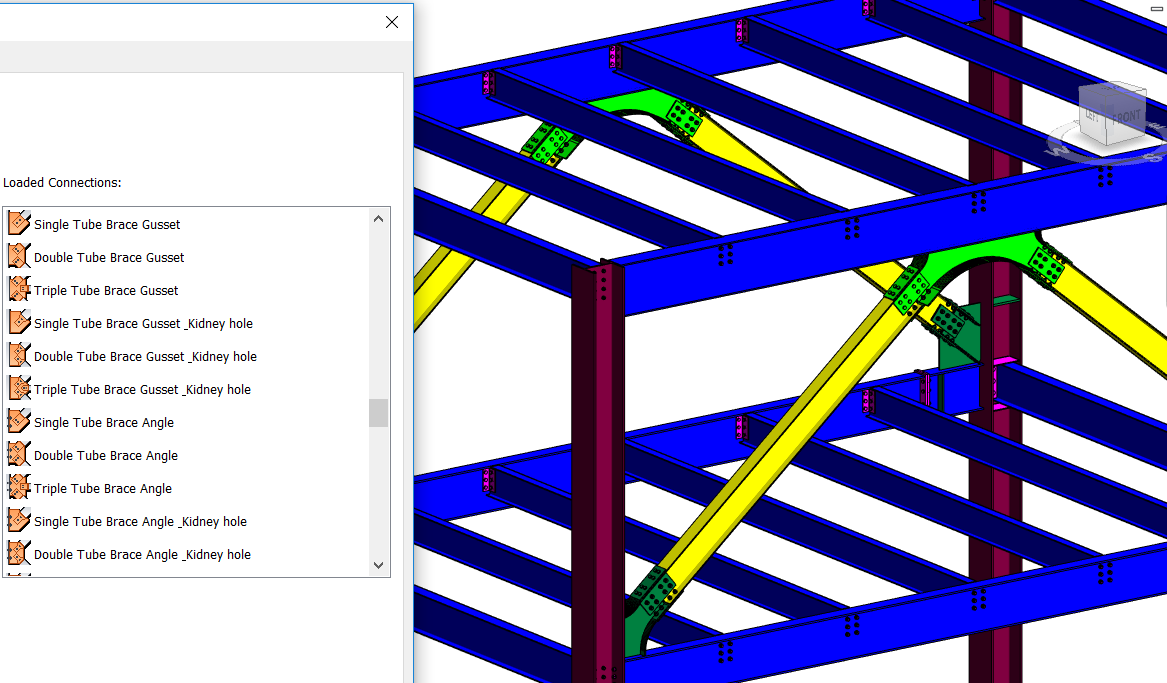Select the Double Tube Brace Angle icon

point(18,454)
